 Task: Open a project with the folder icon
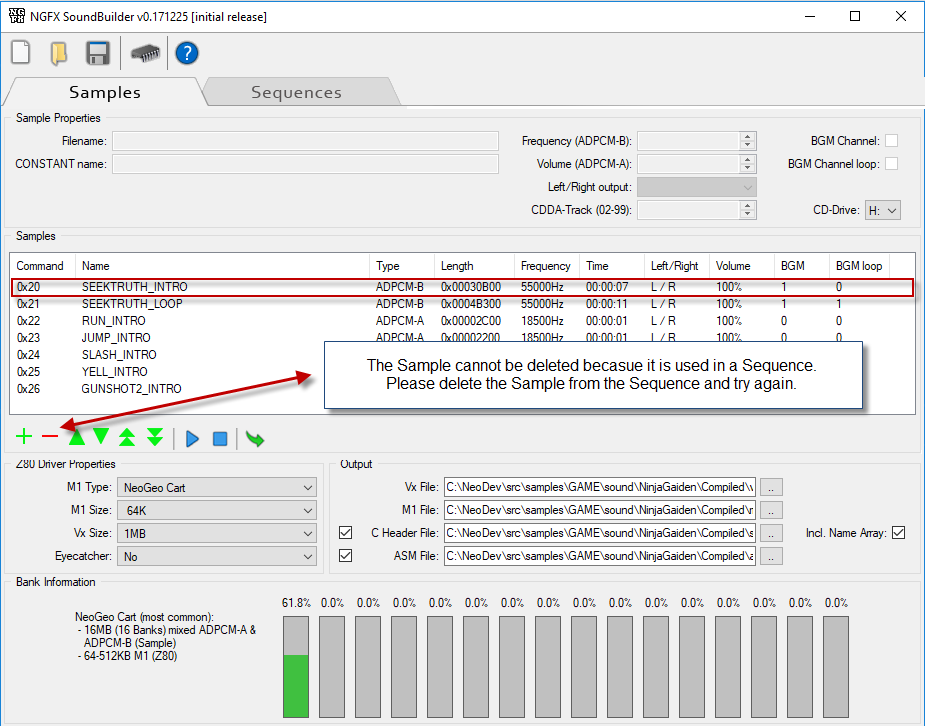[x=59, y=53]
